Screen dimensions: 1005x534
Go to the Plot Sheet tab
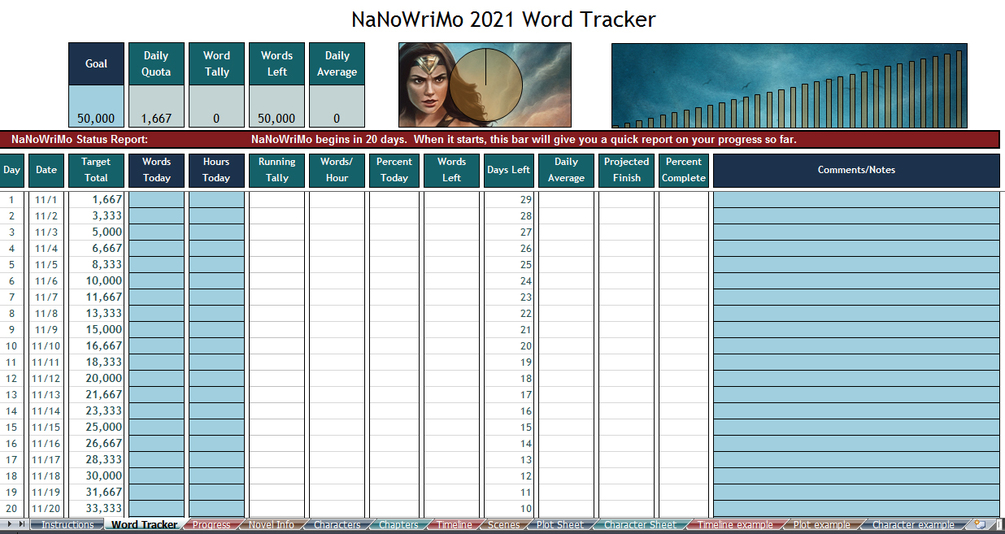(x=560, y=524)
